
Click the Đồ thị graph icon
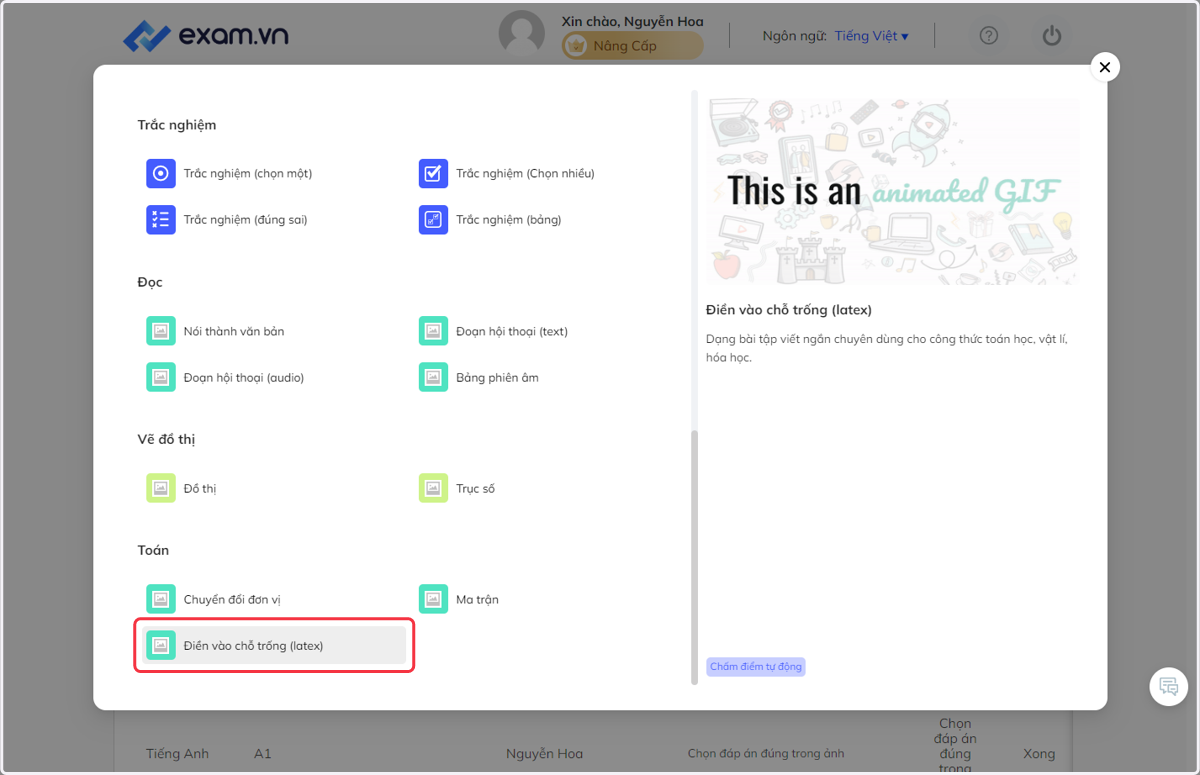tap(161, 488)
